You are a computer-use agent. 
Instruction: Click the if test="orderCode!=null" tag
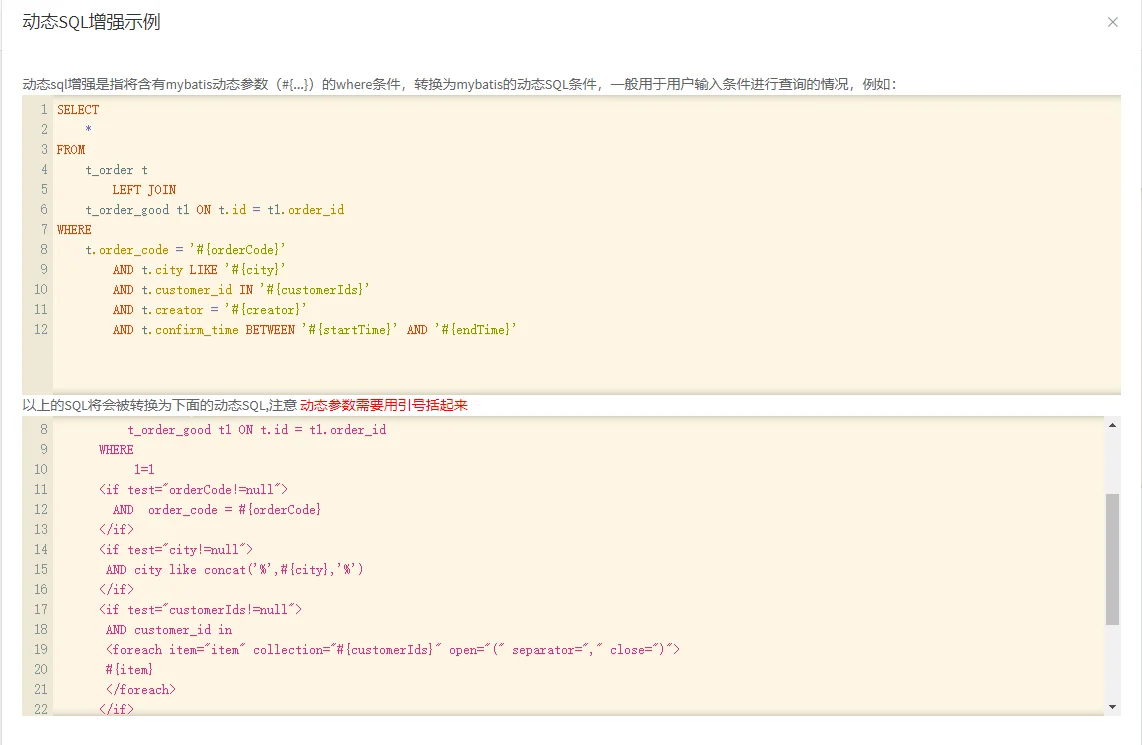pos(193,490)
